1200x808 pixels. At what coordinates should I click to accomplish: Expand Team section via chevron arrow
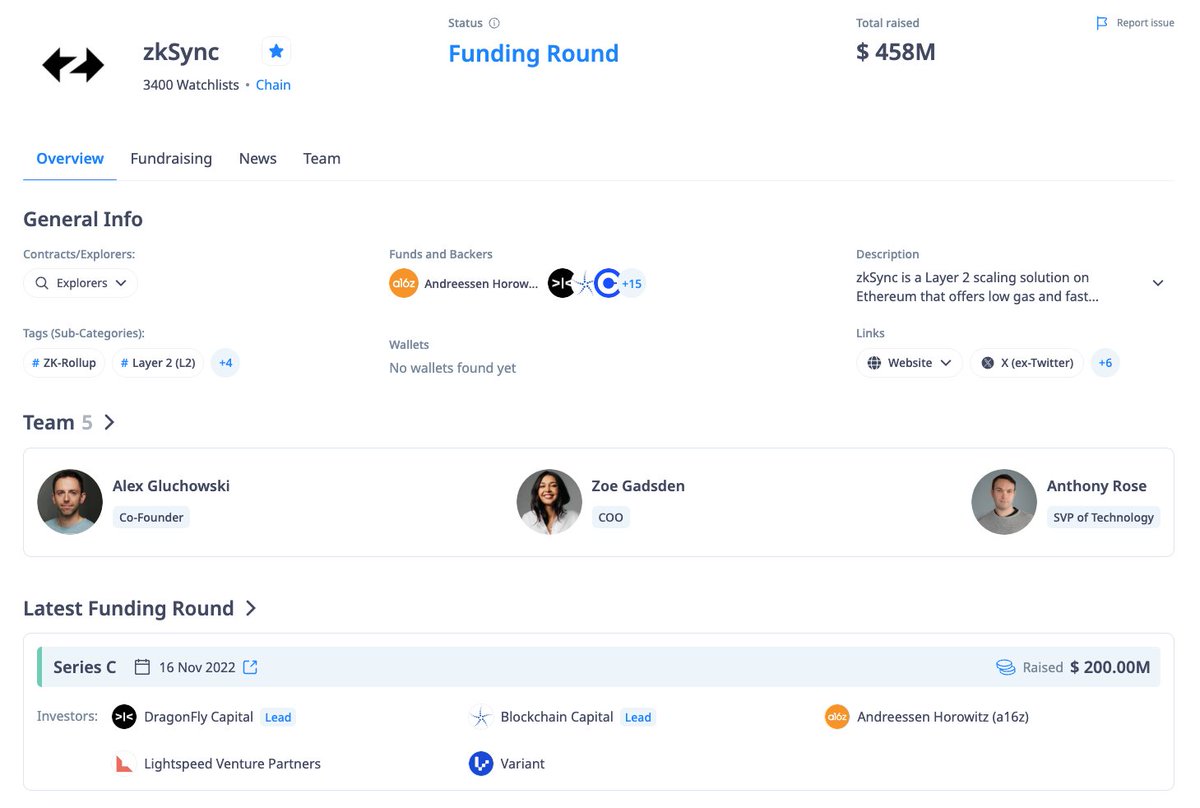click(110, 423)
